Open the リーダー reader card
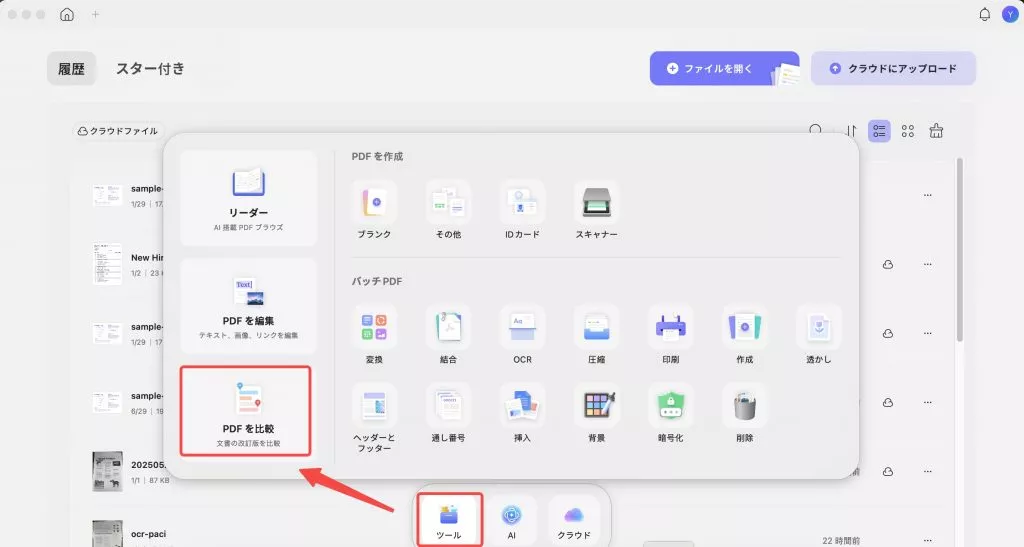Viewport: 1024px width, 547px height. pyautogui.click(x=248, y=198)
